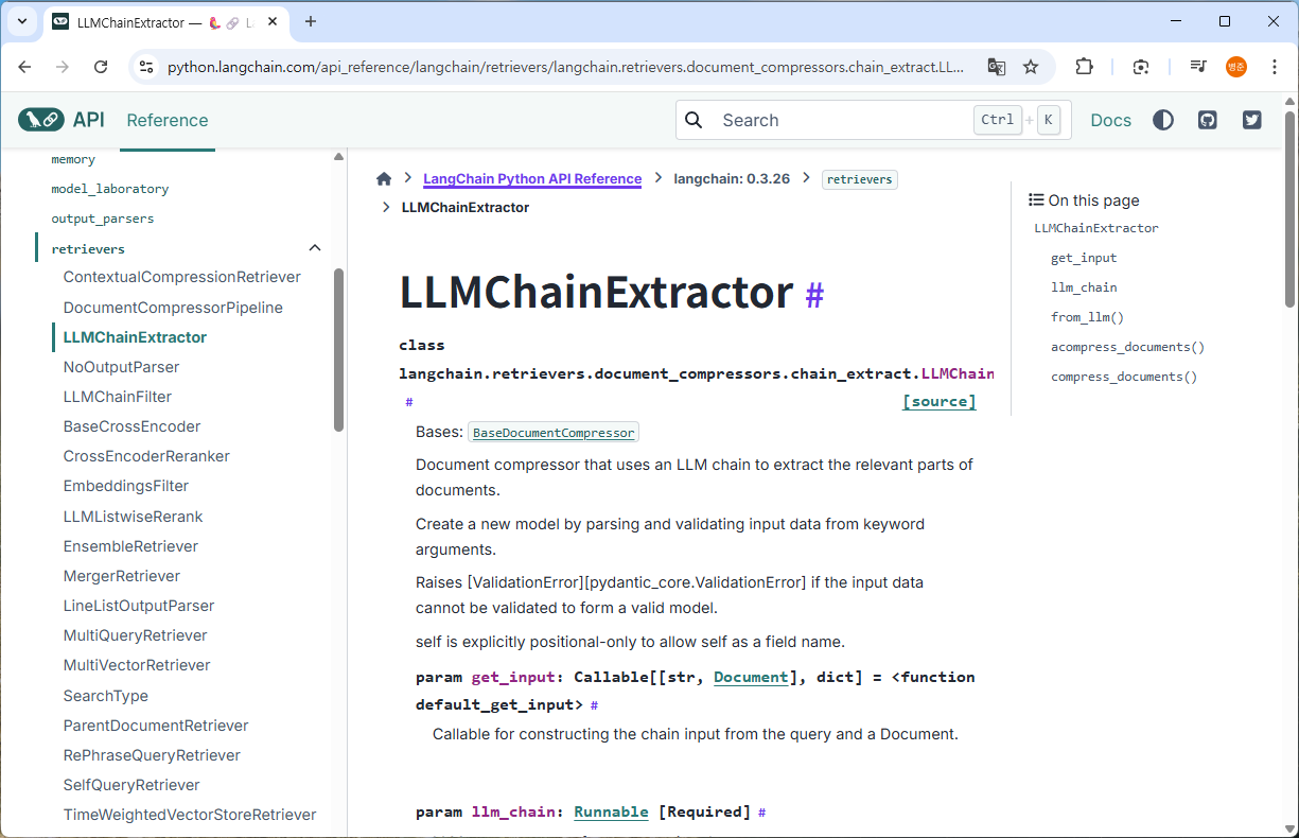
Task: Reload the page with refresh icon
Action: click(100, 67)
